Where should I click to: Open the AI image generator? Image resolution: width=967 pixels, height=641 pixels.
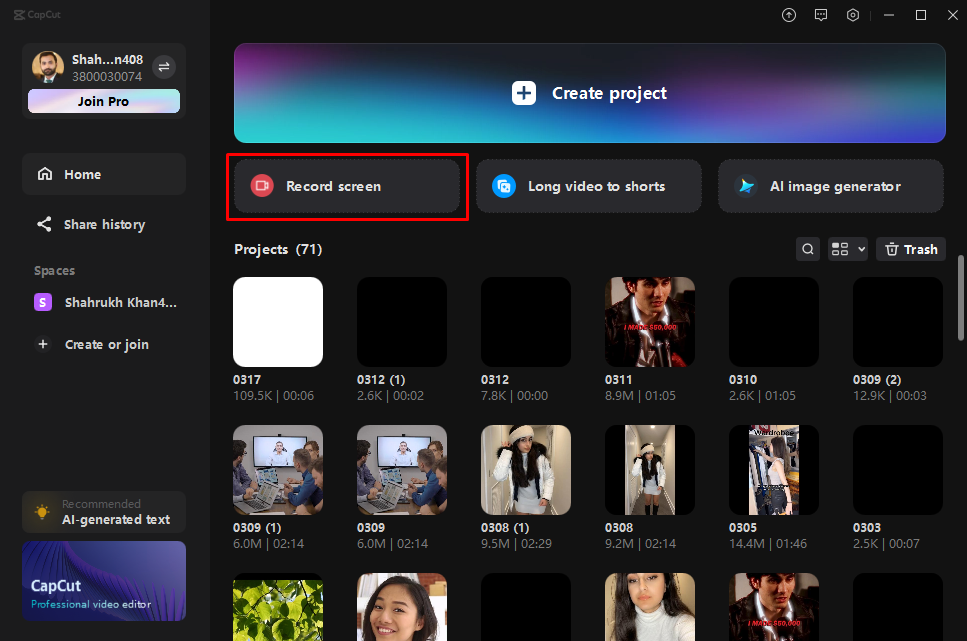(831, 186)
